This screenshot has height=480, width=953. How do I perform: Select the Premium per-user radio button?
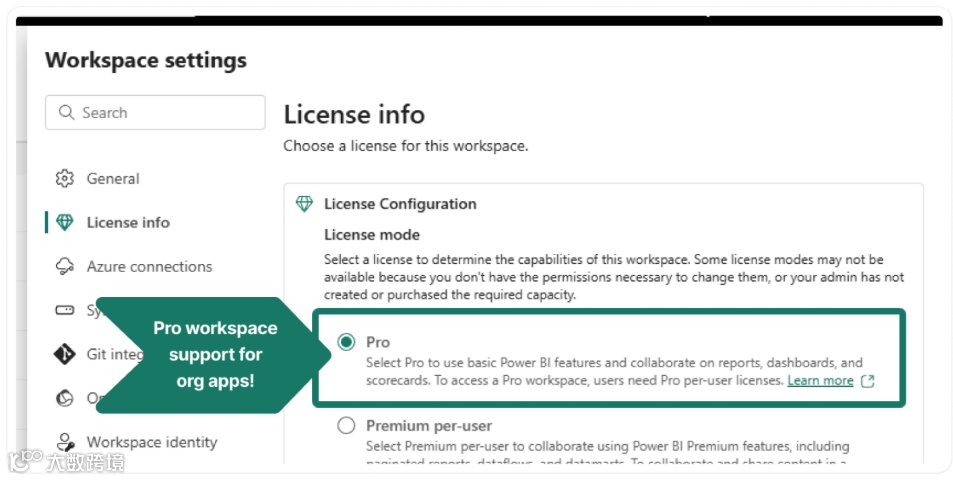[x=346, y=426]
